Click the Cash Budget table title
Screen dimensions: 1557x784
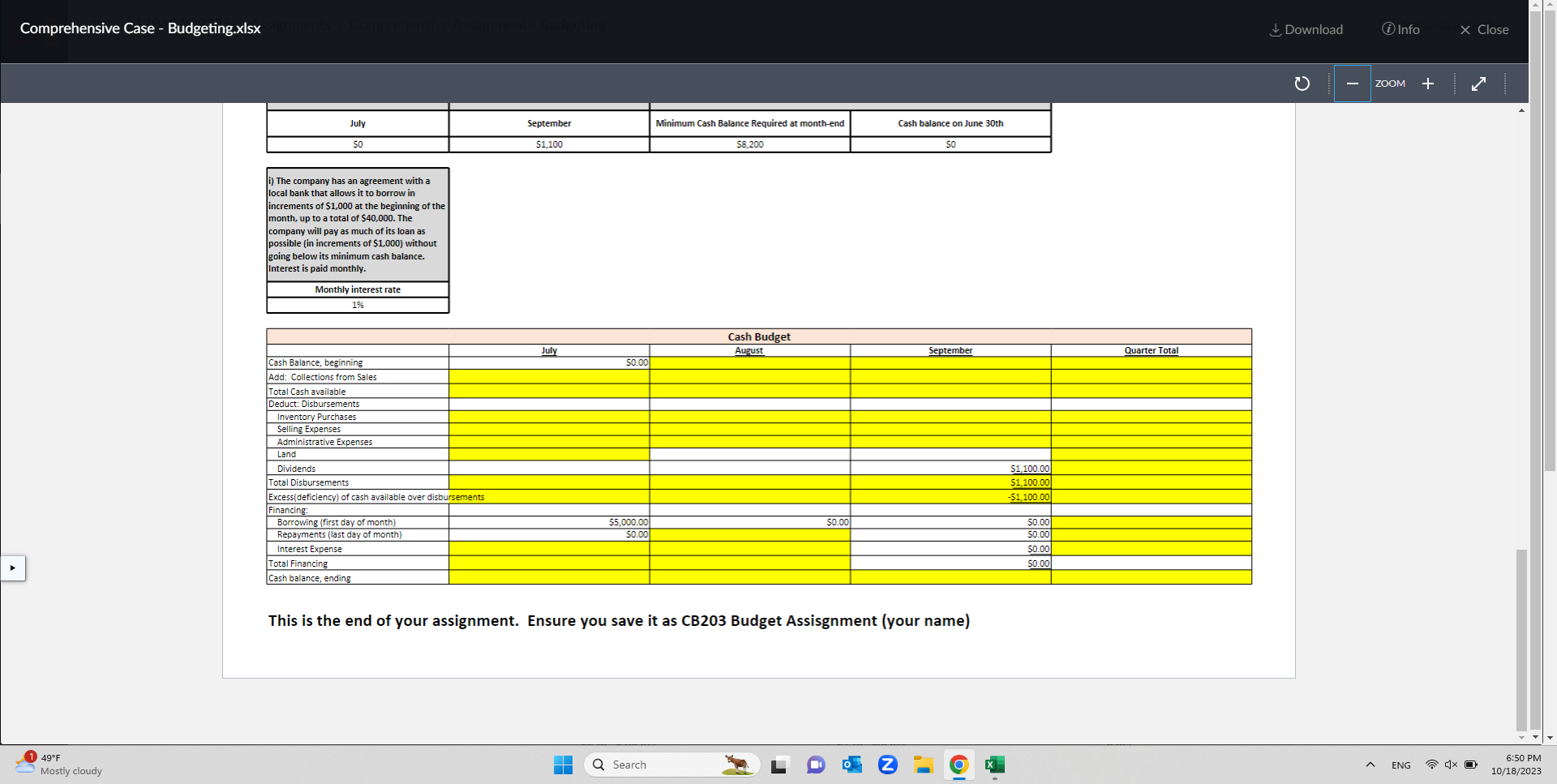[759, 336]
